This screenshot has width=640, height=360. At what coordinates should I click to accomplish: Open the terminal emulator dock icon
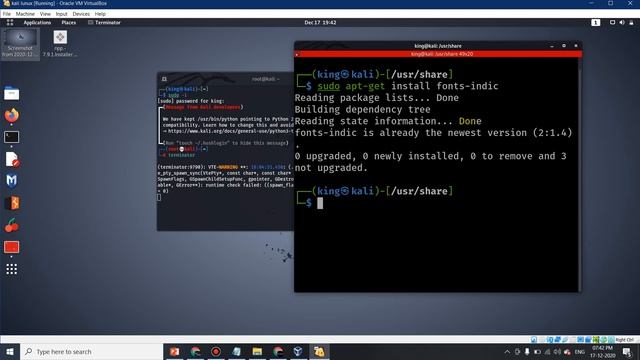[x=11, y=137]
